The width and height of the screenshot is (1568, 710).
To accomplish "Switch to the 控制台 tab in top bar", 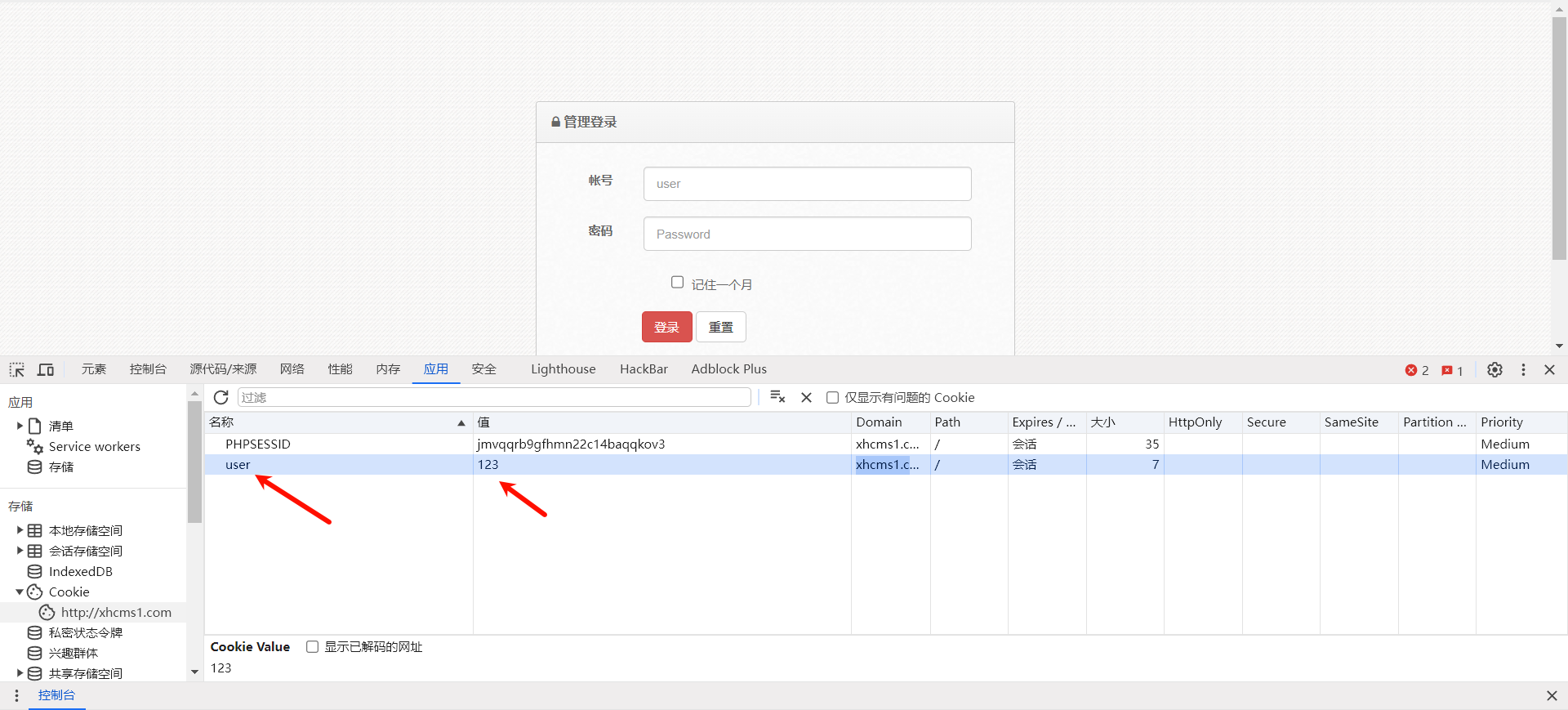I will pyautogui.click(x=148, y=369).
